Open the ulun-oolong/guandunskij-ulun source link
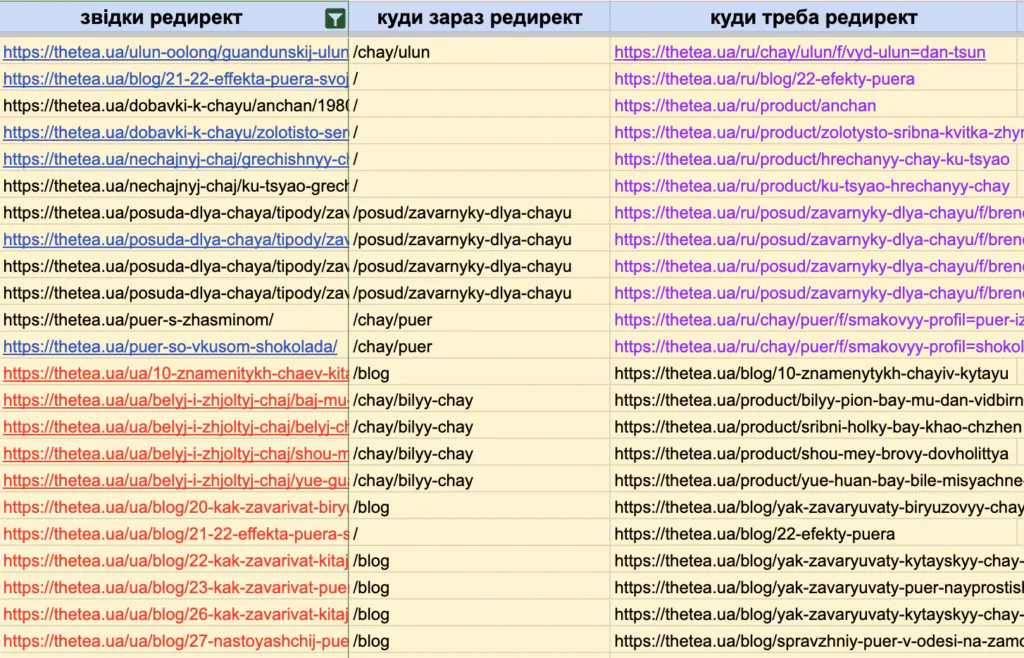 tap(176, 52)
